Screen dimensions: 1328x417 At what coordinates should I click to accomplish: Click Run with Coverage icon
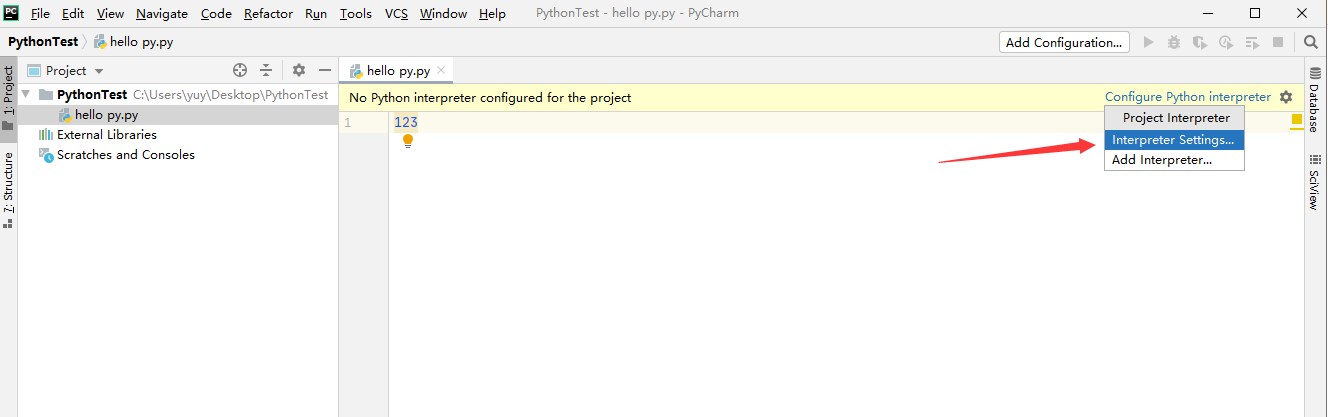pyautogui.click(x=1200, y=42)
